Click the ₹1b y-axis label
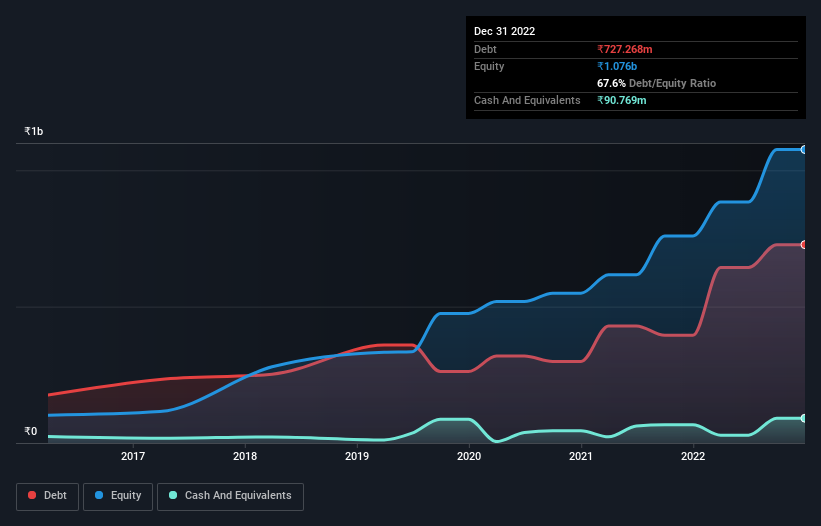 (x=34, y=131)
